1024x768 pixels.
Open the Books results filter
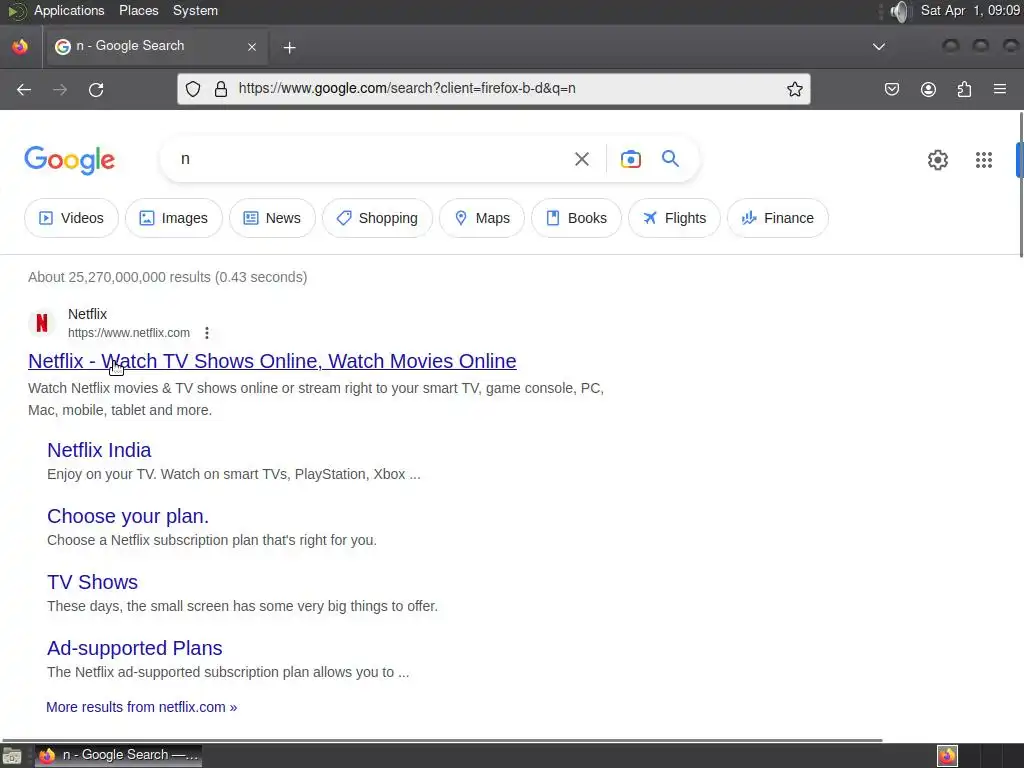(576, 218)
